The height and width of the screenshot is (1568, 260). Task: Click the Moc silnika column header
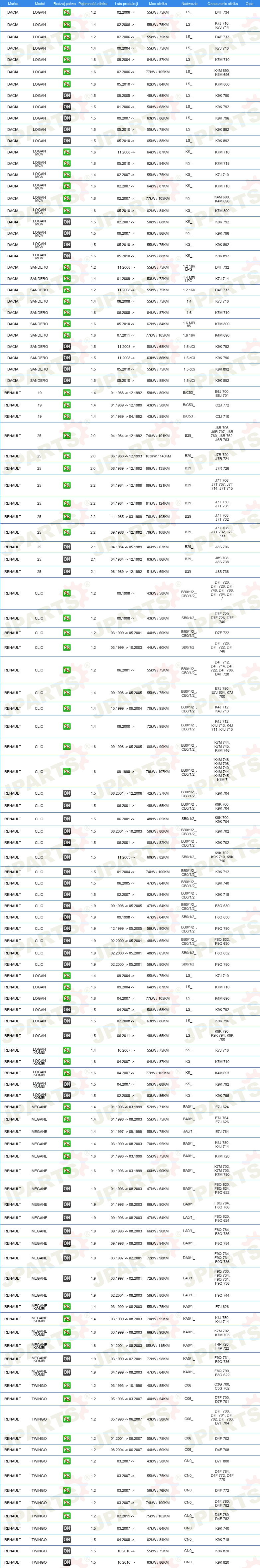tap(158, 4)
